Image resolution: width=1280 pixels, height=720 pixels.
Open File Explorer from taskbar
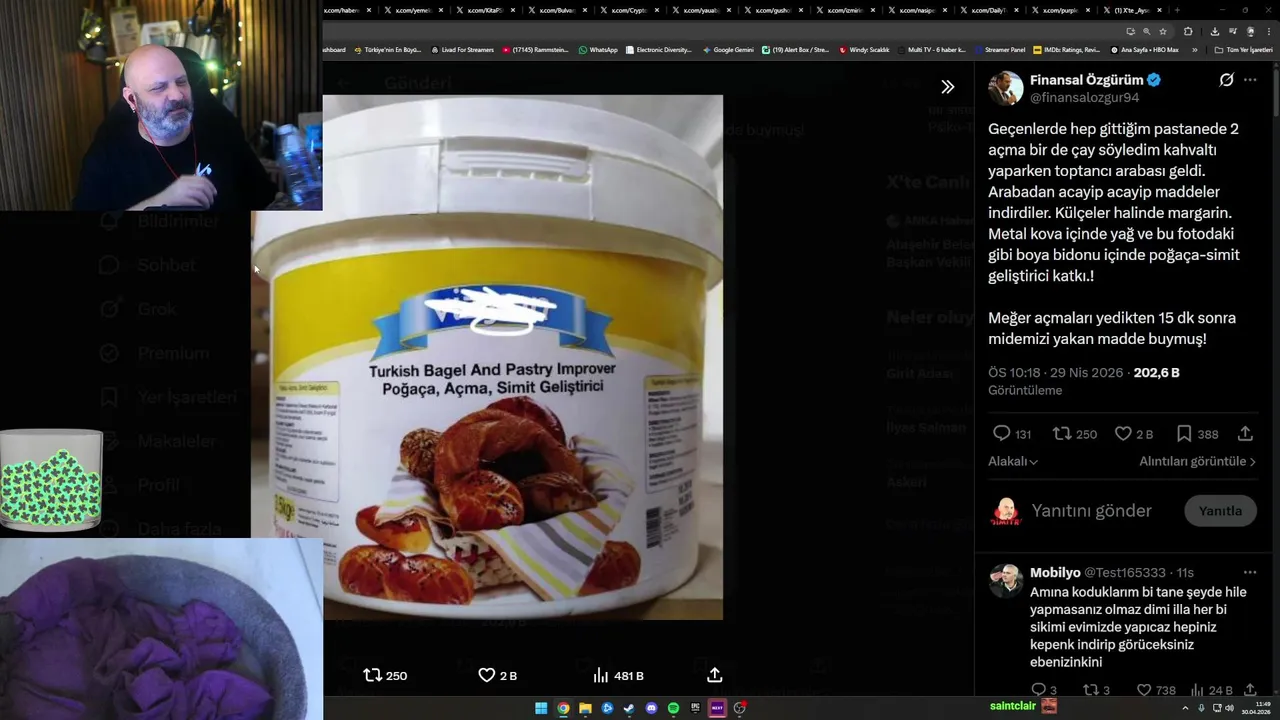(x=585, y=708)
